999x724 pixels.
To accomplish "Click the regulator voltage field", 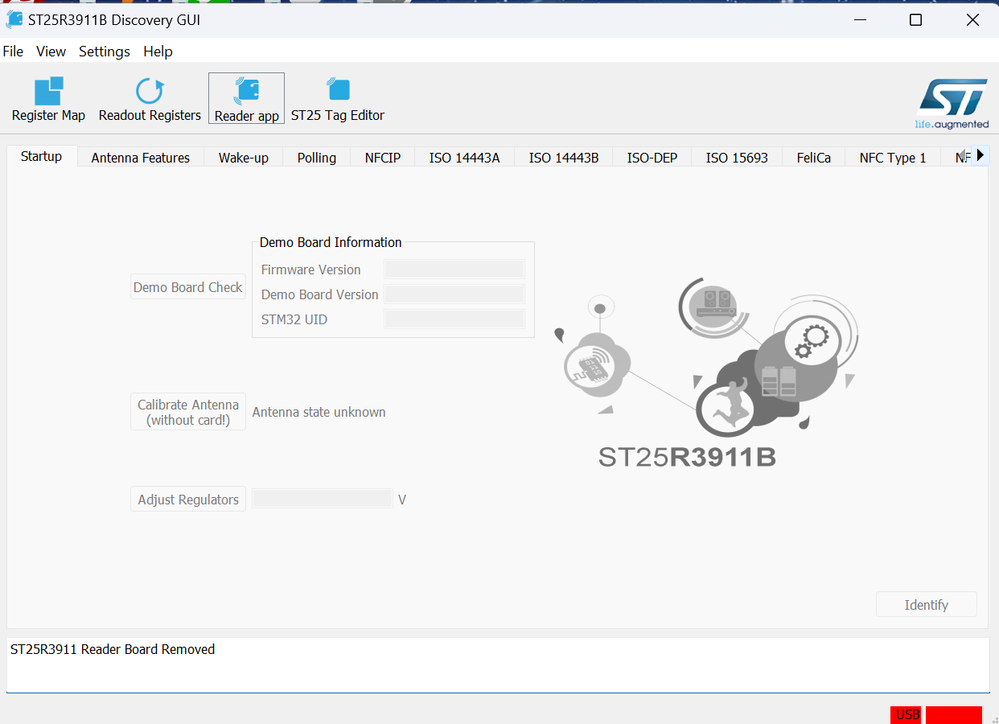I will point(322,498).
